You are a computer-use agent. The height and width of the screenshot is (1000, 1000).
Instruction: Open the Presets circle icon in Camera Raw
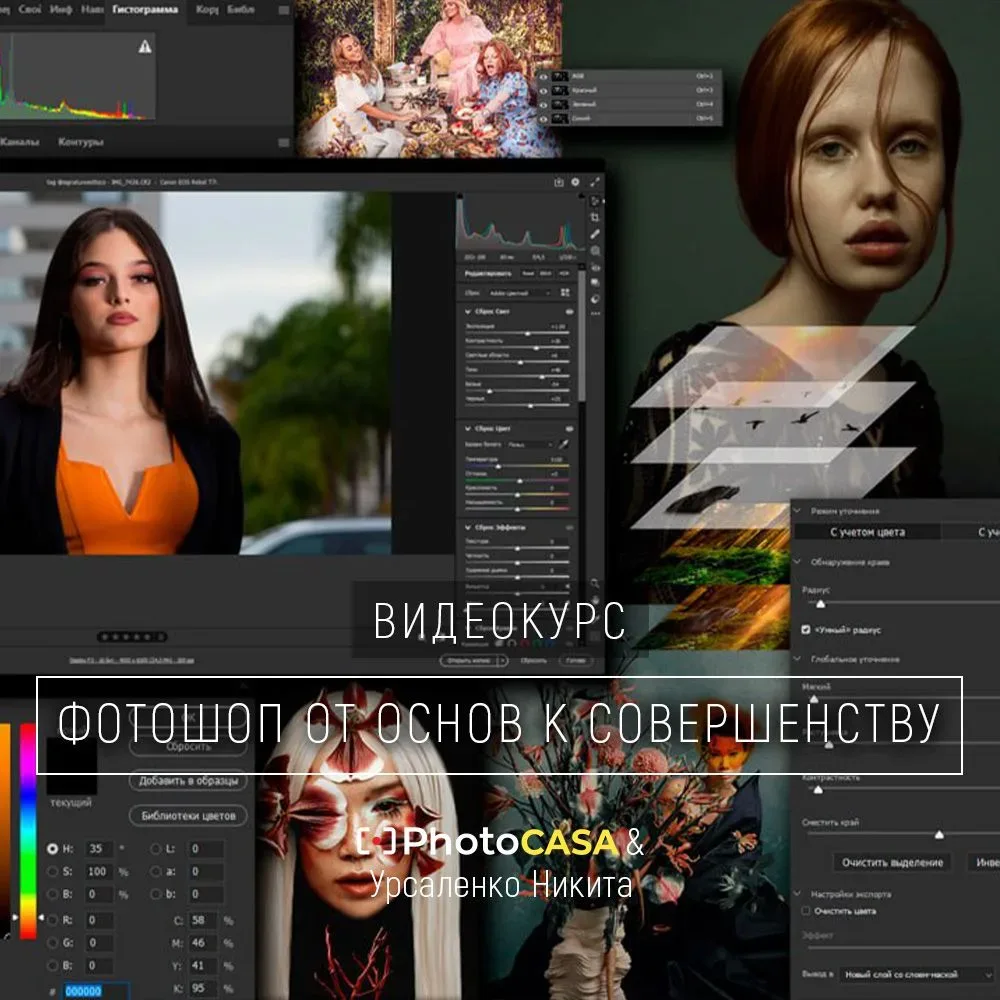coord(595,298)
